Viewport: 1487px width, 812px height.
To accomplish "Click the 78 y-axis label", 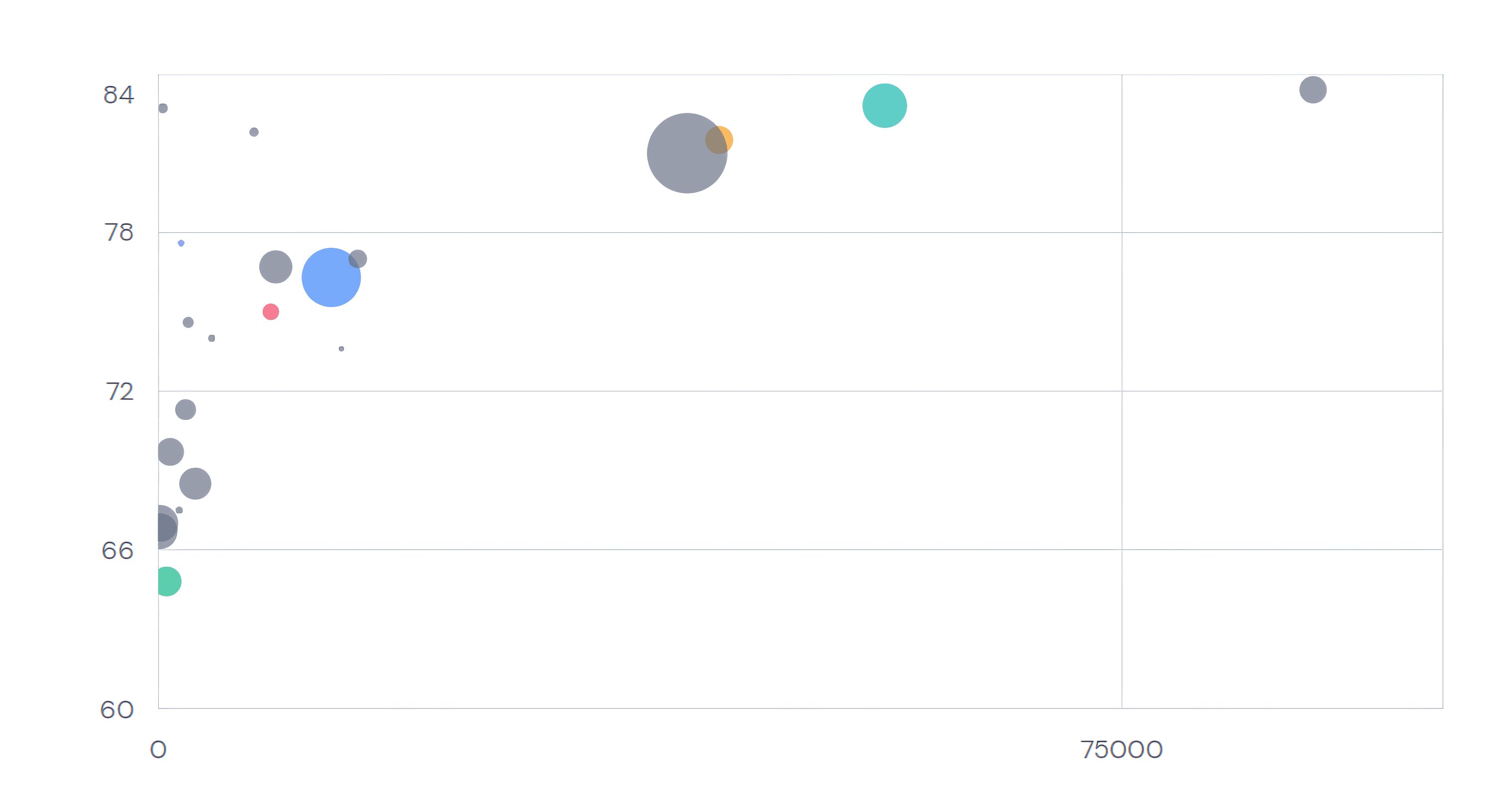I will [118, 232].
